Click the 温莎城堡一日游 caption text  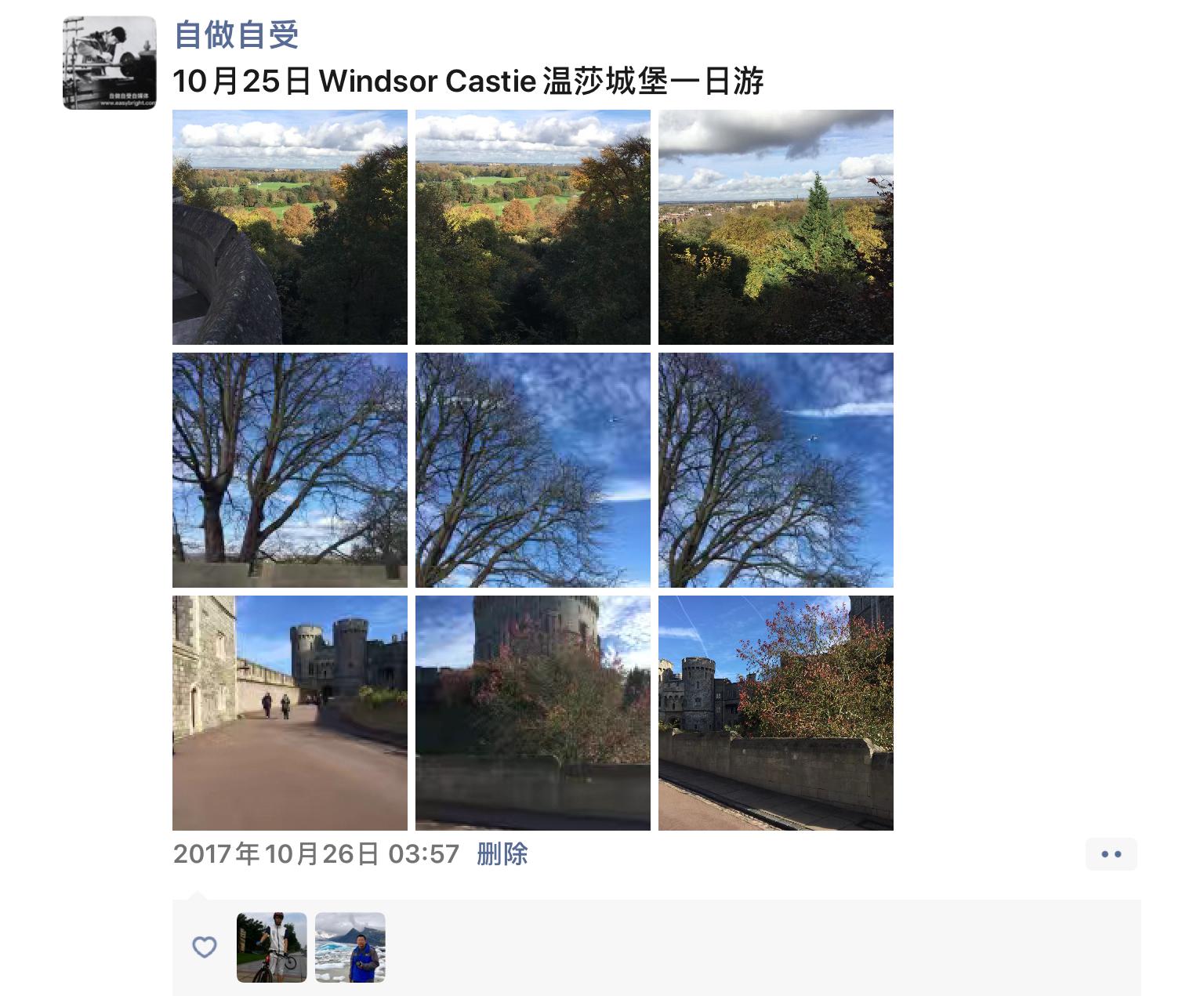pos(653,81)
